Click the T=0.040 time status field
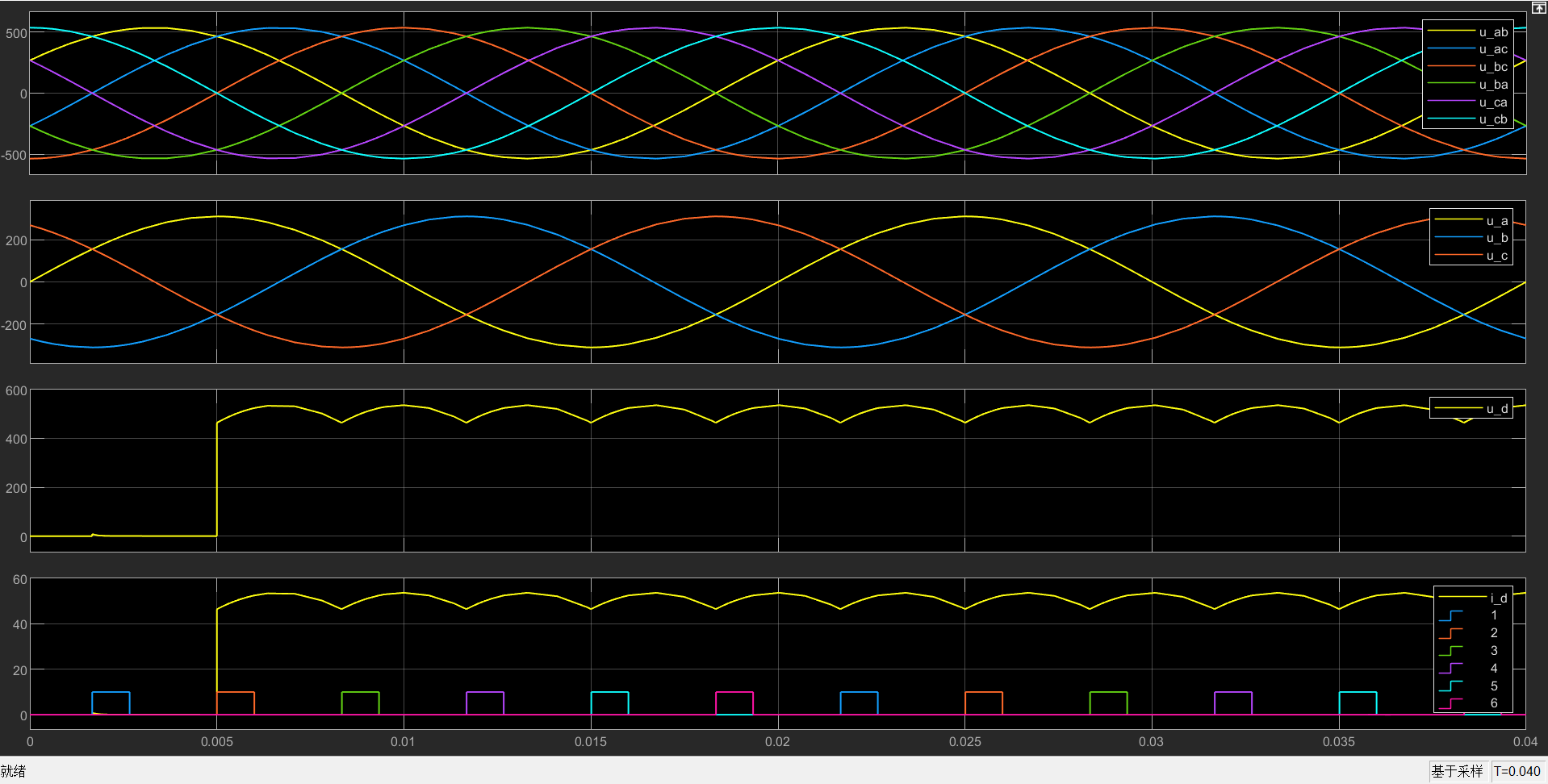 tap(1517, 771)
